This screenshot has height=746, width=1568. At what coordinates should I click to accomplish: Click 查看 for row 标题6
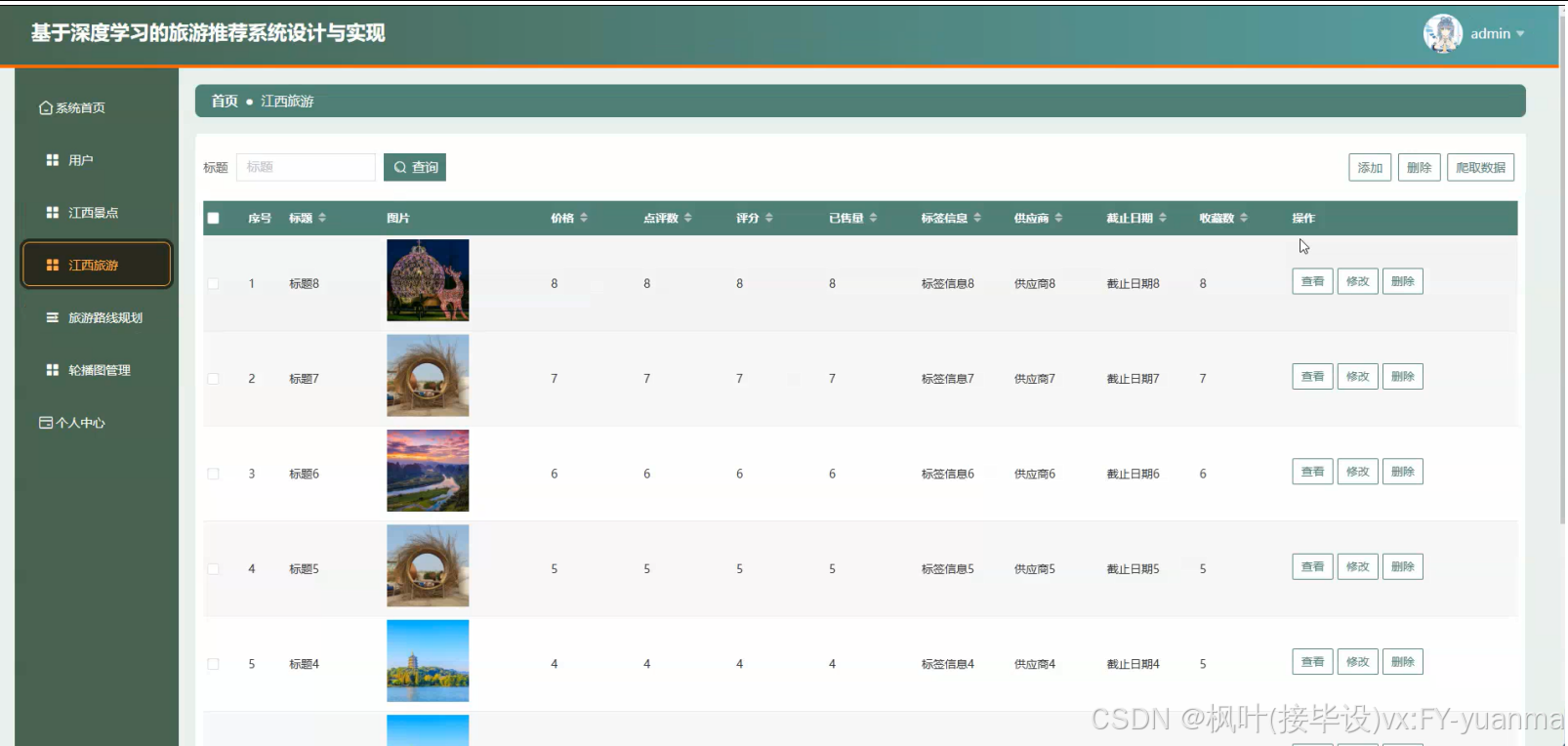pos(1312,472)
